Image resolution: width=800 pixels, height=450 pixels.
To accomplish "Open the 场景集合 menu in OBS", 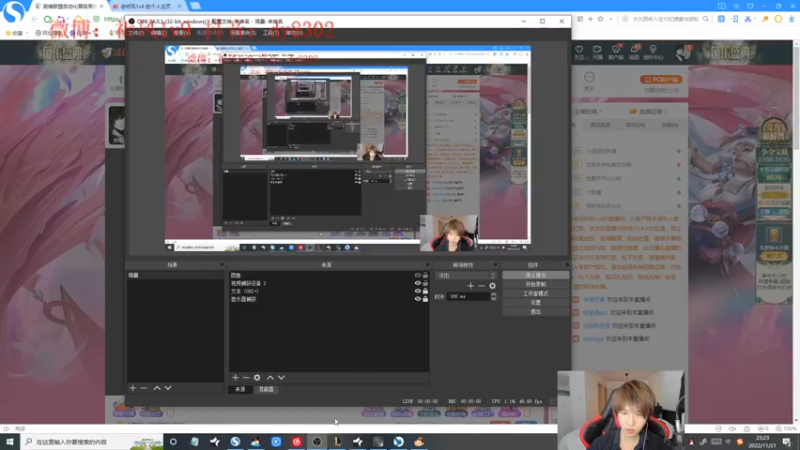I will (242, 33).
